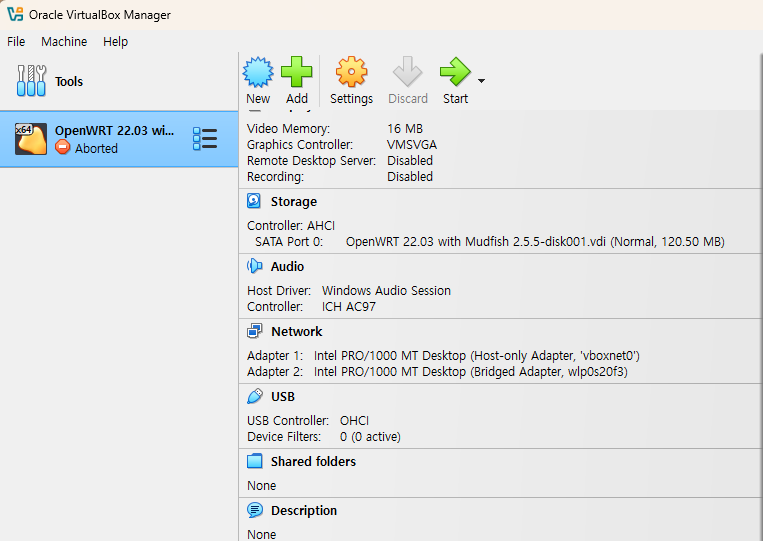Image resolution: width=763 pixels, height=541 pixels.
Task: Open the Storage section heading link
Action: pos(293,201)
